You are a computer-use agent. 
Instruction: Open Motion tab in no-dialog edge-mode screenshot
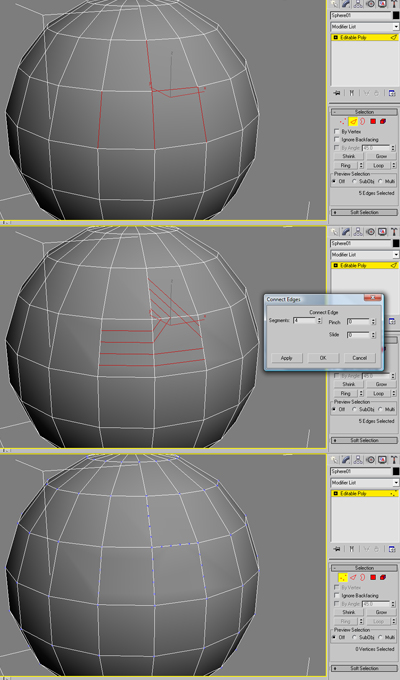pos(370,4)
